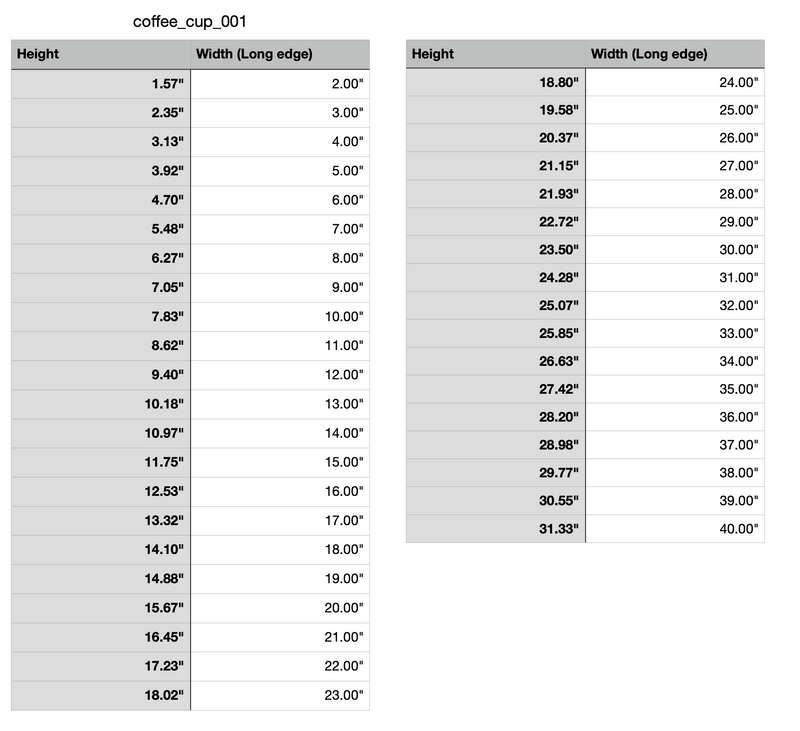Select the width cell 30.00"
The height and width of the screenshot is (731, 800).
click(675, 249)
